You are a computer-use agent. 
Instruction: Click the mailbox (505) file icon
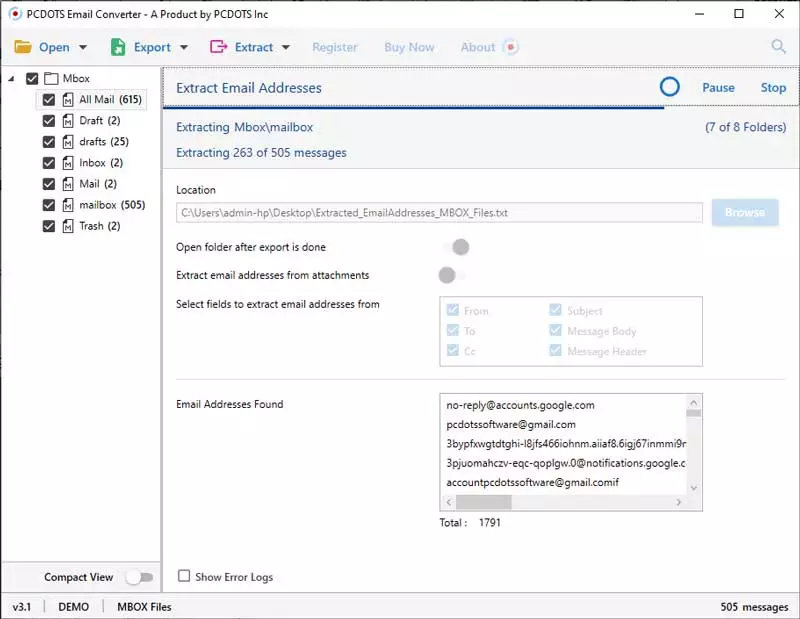tap(68, 205)
